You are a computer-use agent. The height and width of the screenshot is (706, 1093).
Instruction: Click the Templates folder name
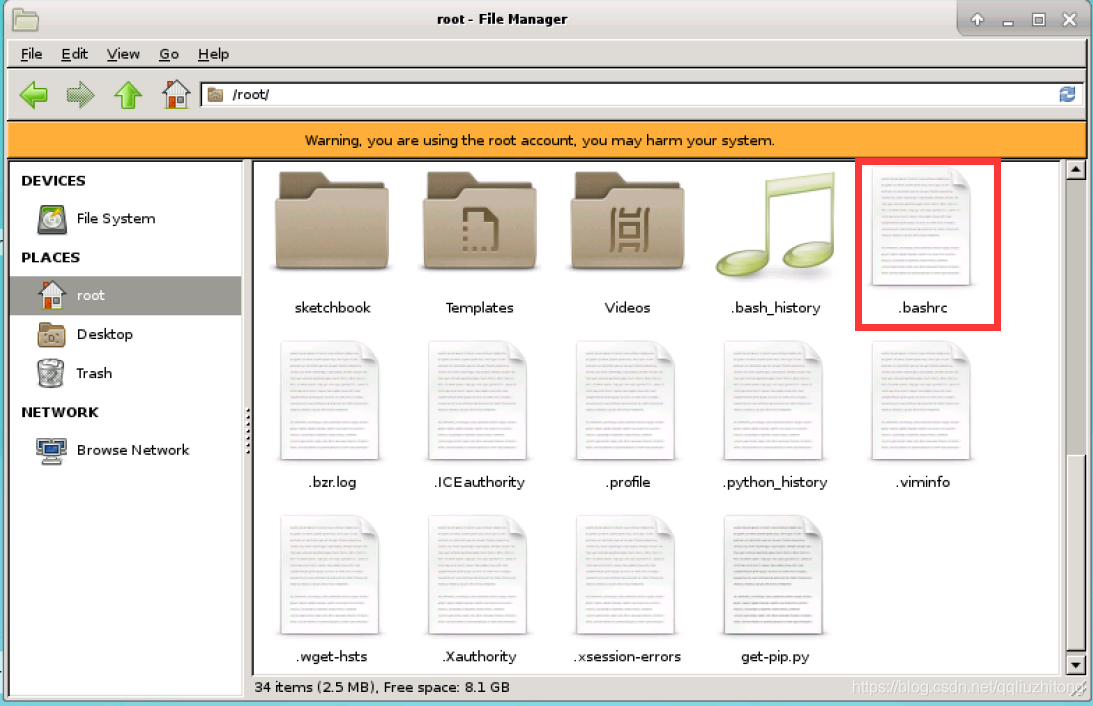[x=480, y=307]
